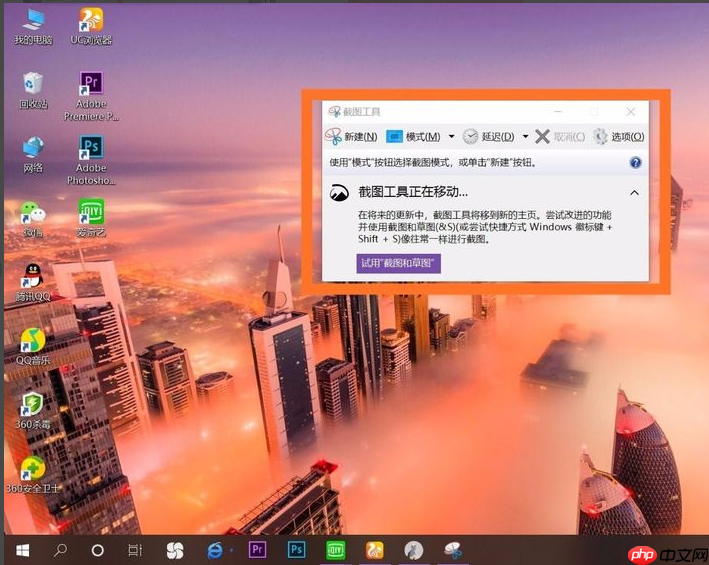Click the 模式(M) mode button
The width and height of the screenshot is (709, 565).
[x=413, y=136]
